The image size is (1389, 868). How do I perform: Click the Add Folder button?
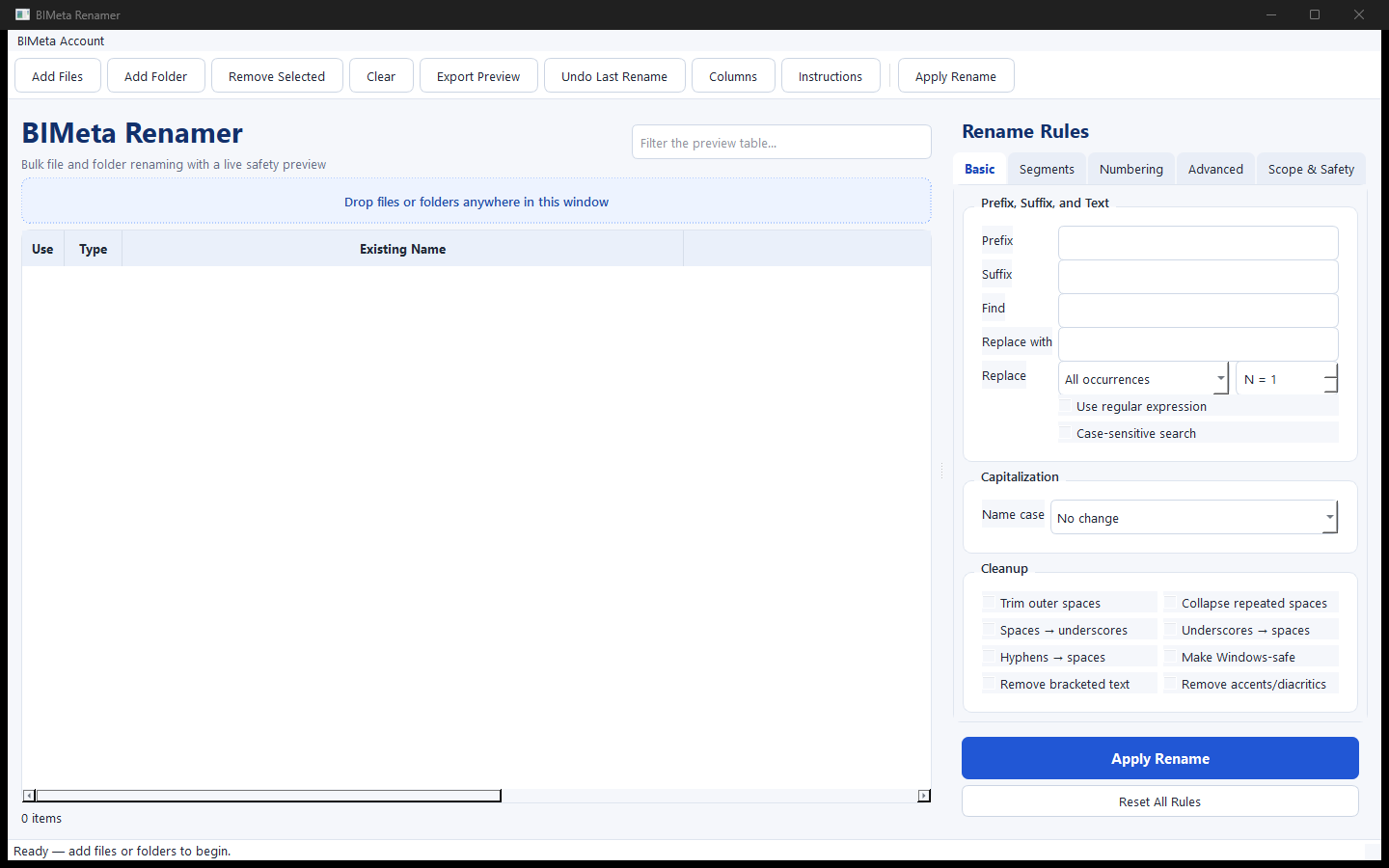156,76
